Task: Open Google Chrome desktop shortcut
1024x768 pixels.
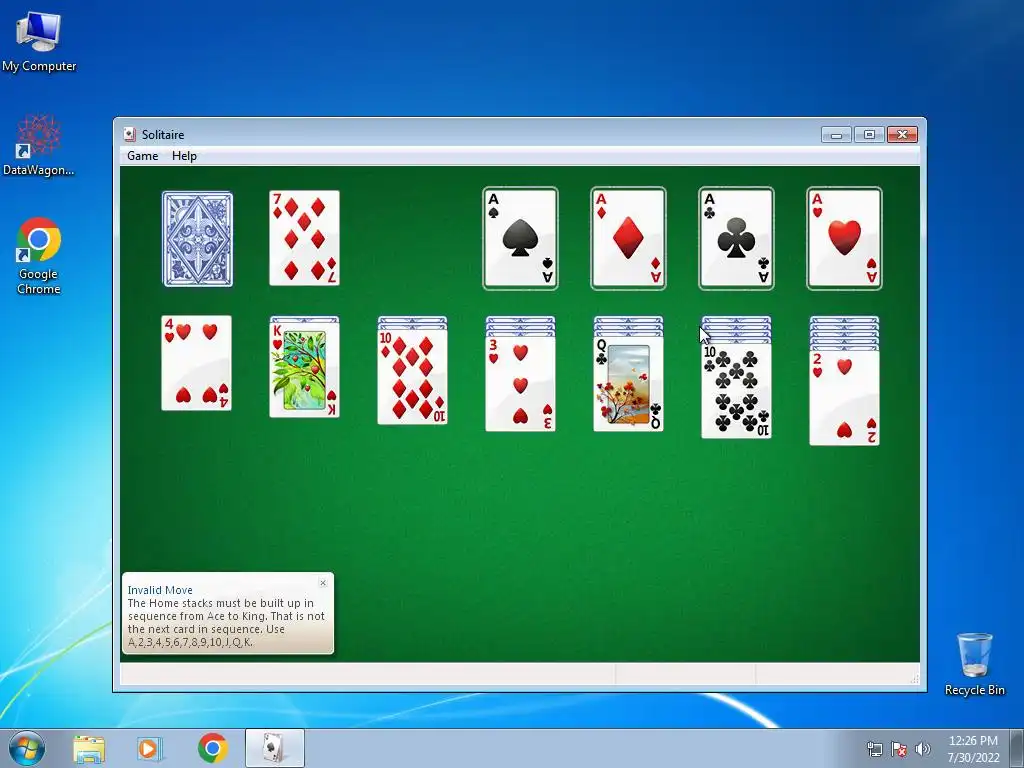Action: (39, 256)
